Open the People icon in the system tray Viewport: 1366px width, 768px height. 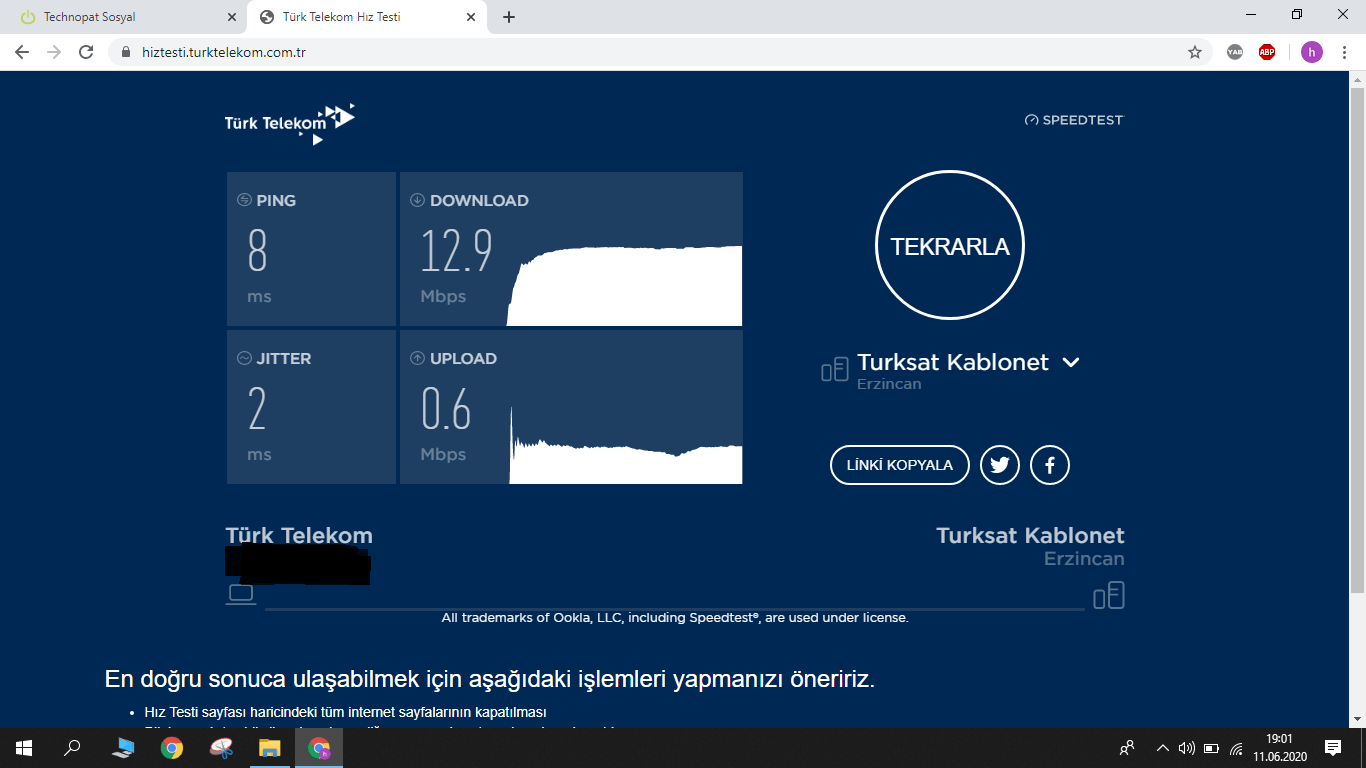tap(1127, 747)
